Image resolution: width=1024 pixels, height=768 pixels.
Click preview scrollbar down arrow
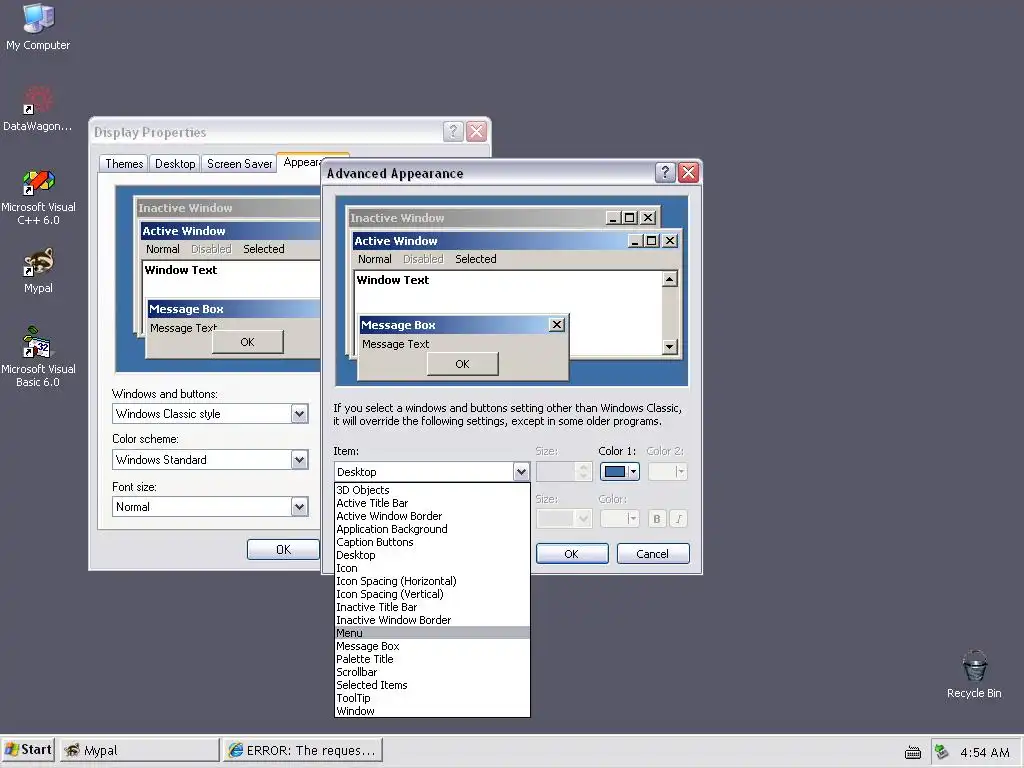coord(669,347)
